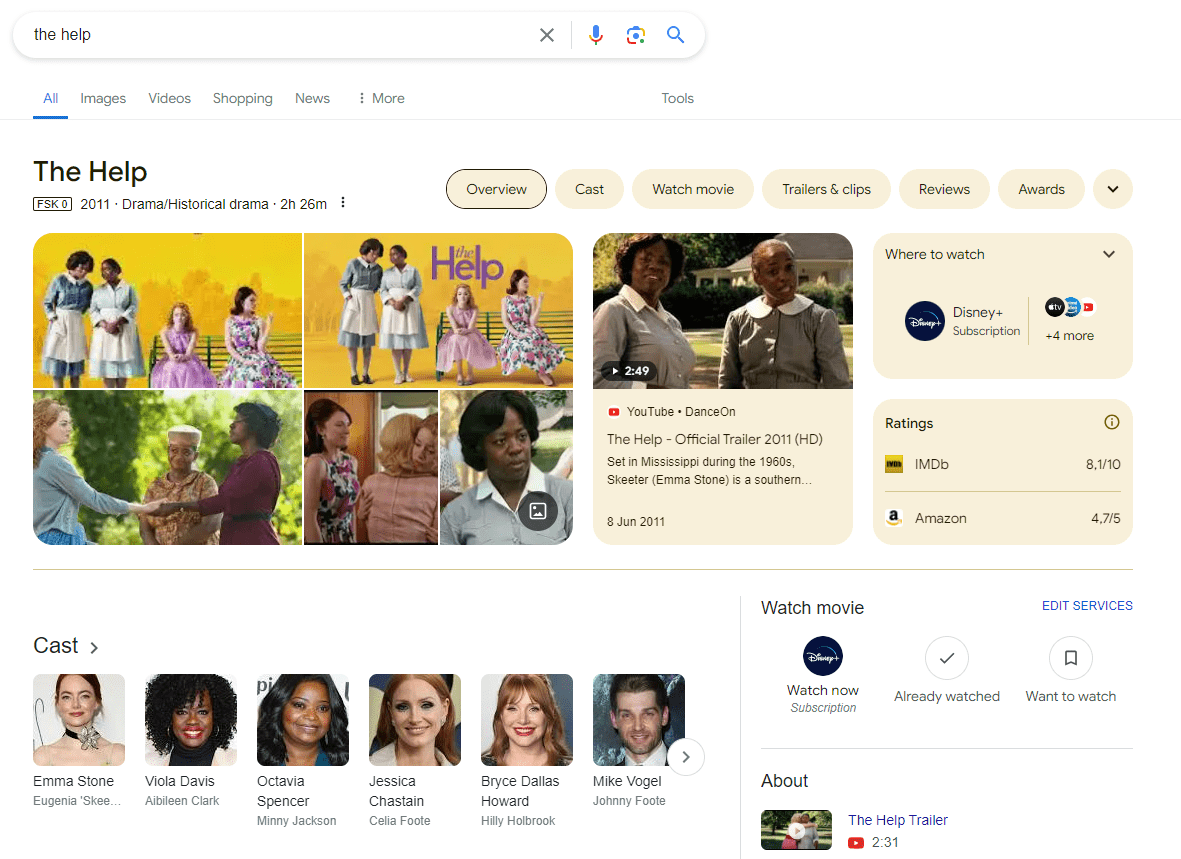Viewport: 1181px width, 859px height.
Task: Click the Disney+ Subscription text
Action: tap(986, 321)
